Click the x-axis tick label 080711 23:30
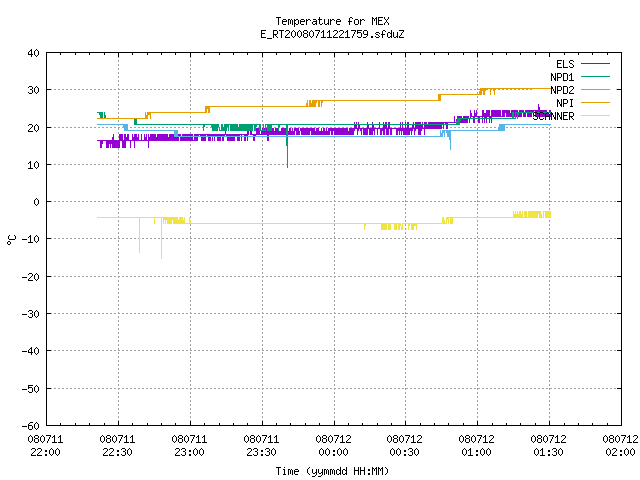Viewport: 640px width, 480px height. (x=261, y=445)
